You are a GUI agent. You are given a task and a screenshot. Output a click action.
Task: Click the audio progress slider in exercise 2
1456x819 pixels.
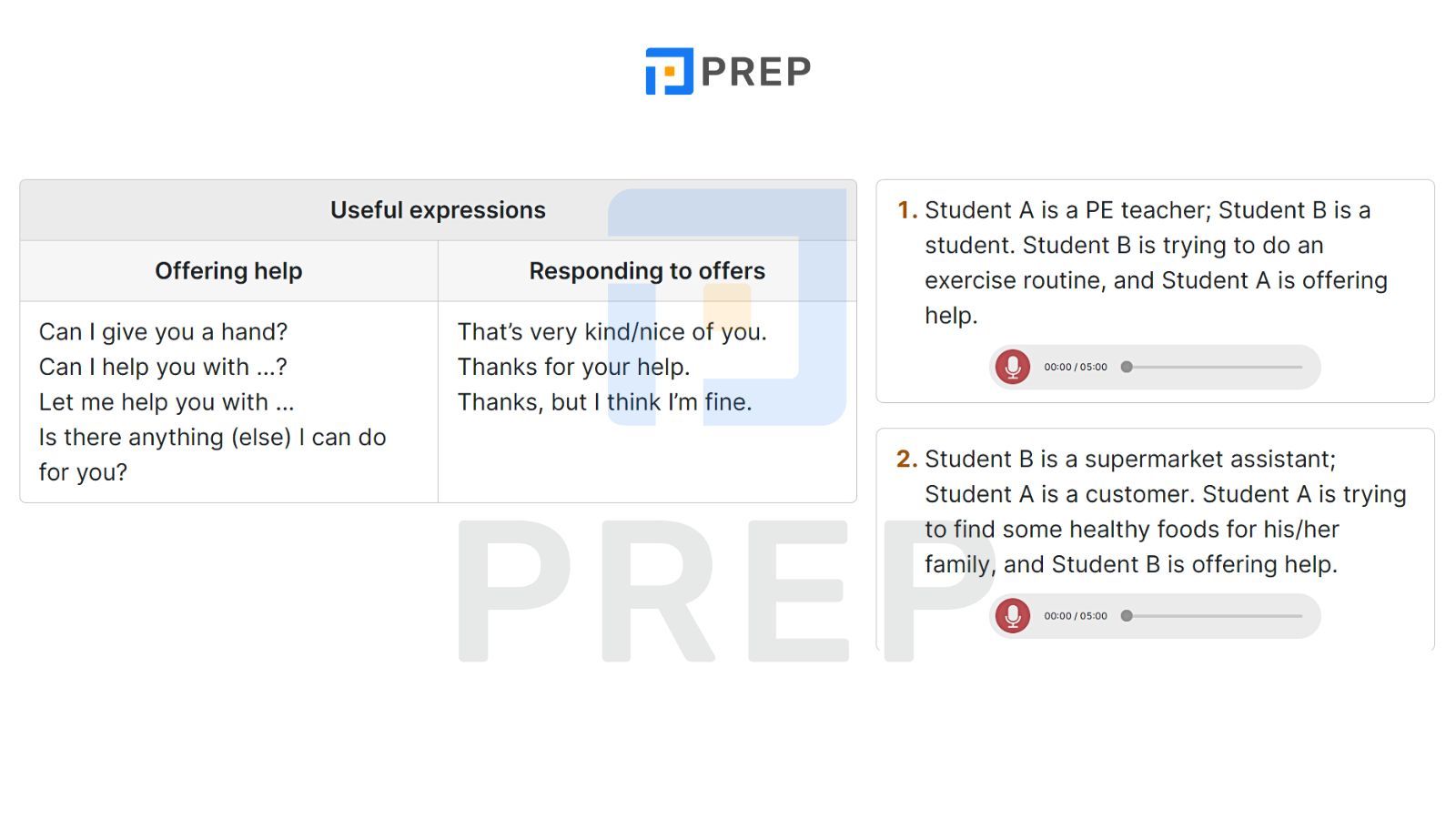click(1214, 616)
